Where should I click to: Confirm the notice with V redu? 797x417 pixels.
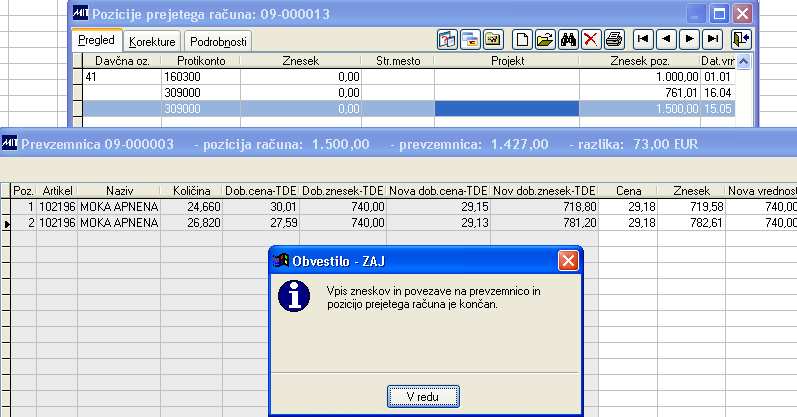coord(423,396)
